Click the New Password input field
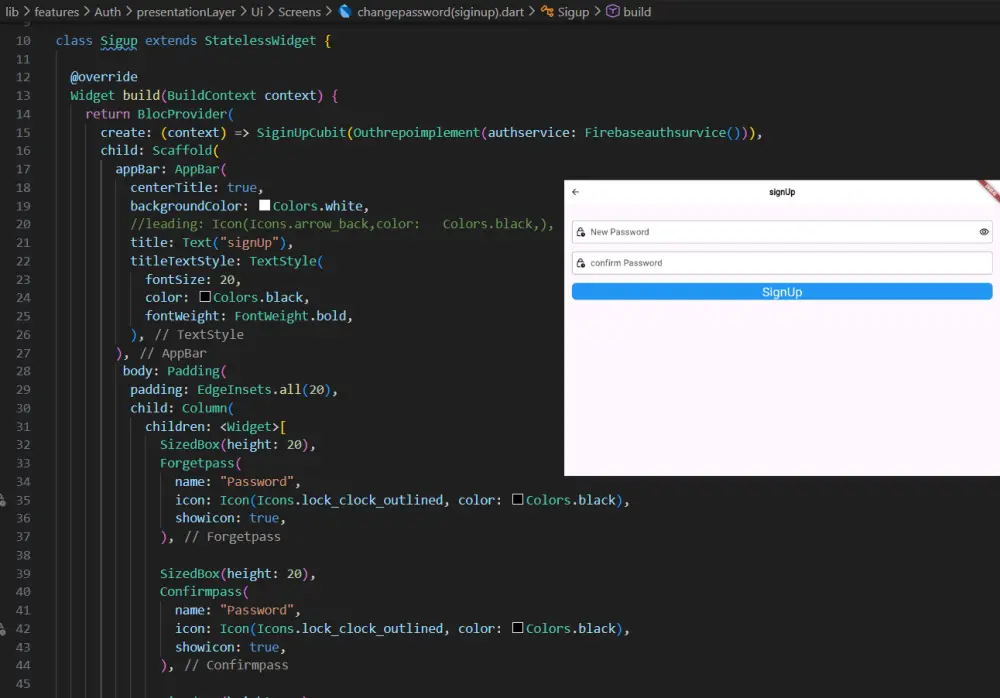This screenshot has height=698, width=1000. (782, 232)
